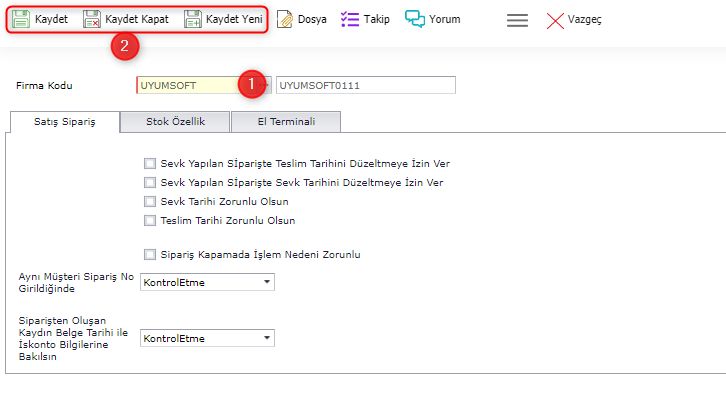
Task: Open the Dosya attachment icon
Action: (x=285, y=19)
